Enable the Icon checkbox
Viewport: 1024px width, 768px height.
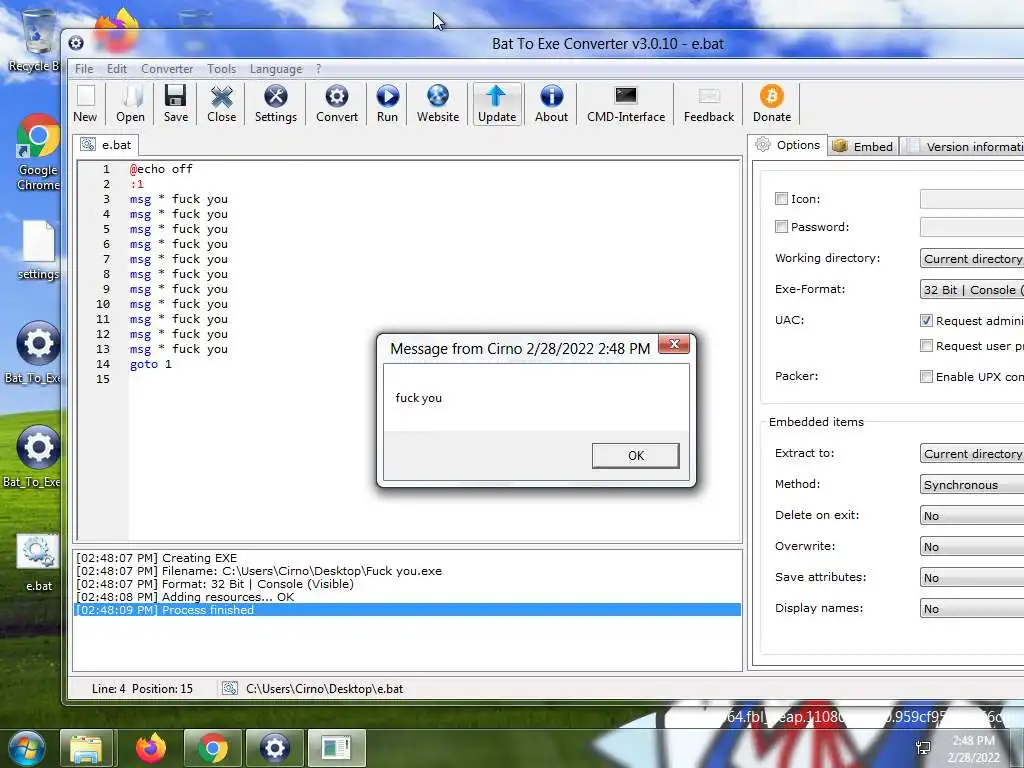(x=781, y=199)
